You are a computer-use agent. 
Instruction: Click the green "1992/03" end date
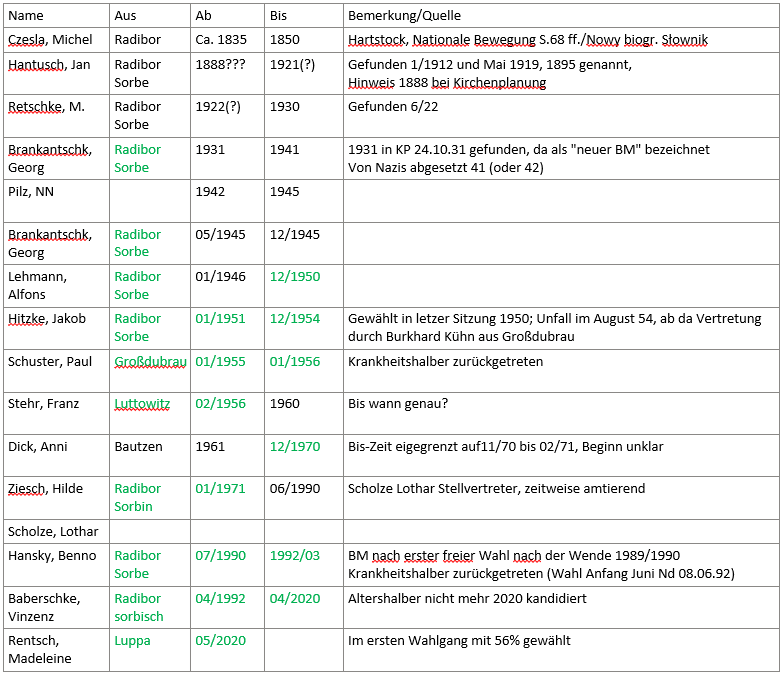295,556
